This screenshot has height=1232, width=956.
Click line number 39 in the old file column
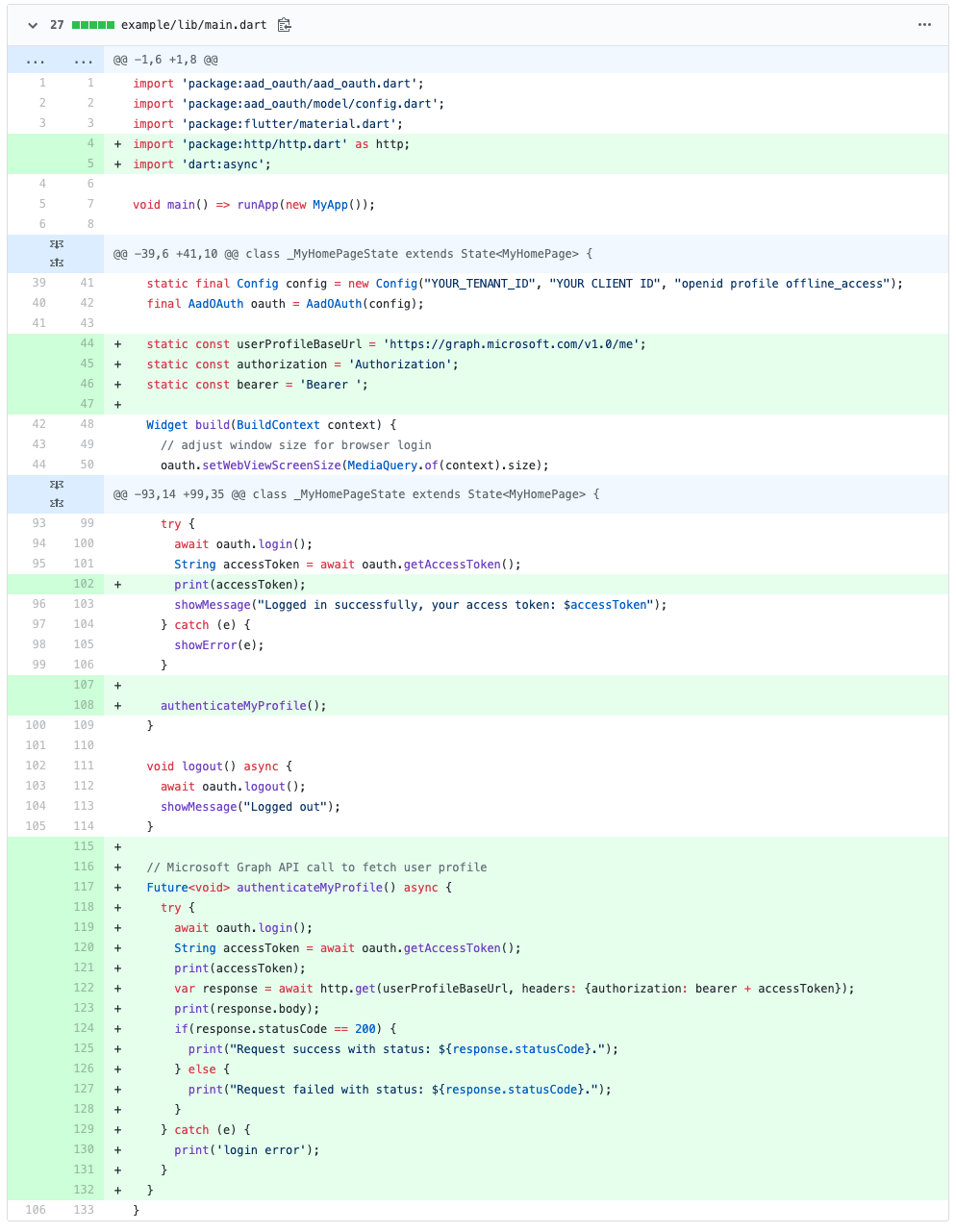(x=38, y=284)
